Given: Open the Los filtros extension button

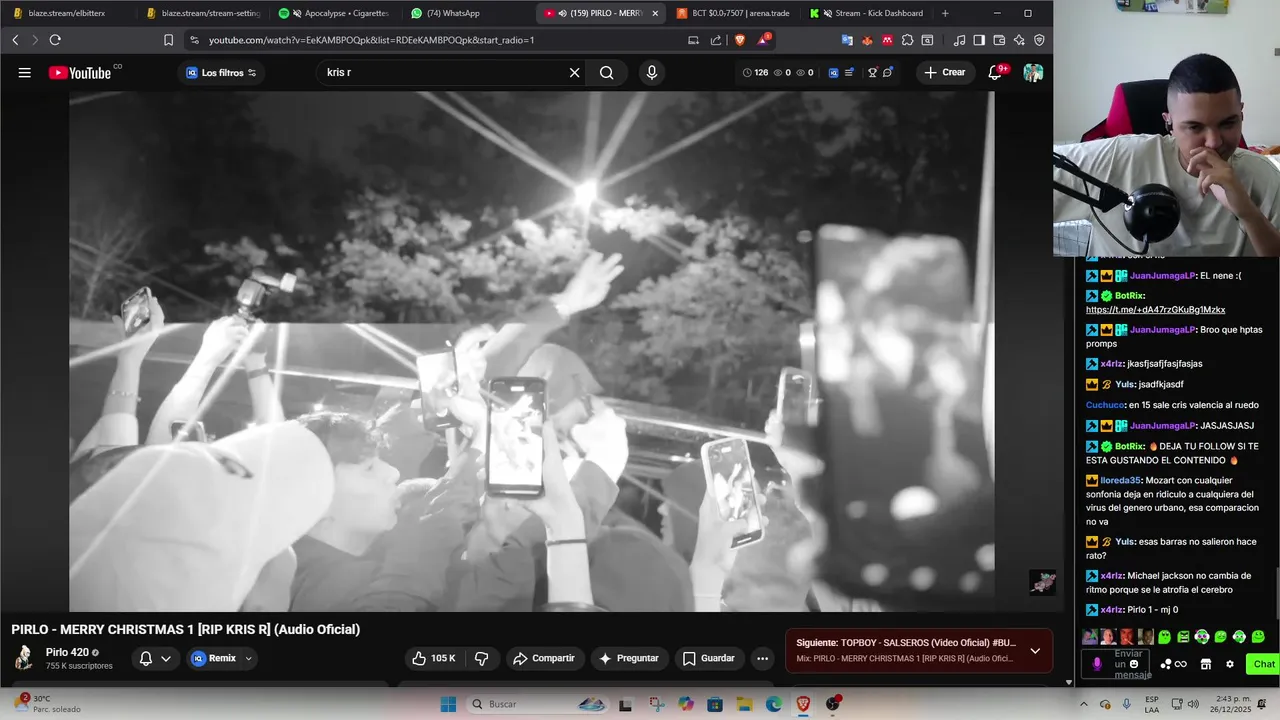Looking at the screenshot, I should click(x=221, y=72).
